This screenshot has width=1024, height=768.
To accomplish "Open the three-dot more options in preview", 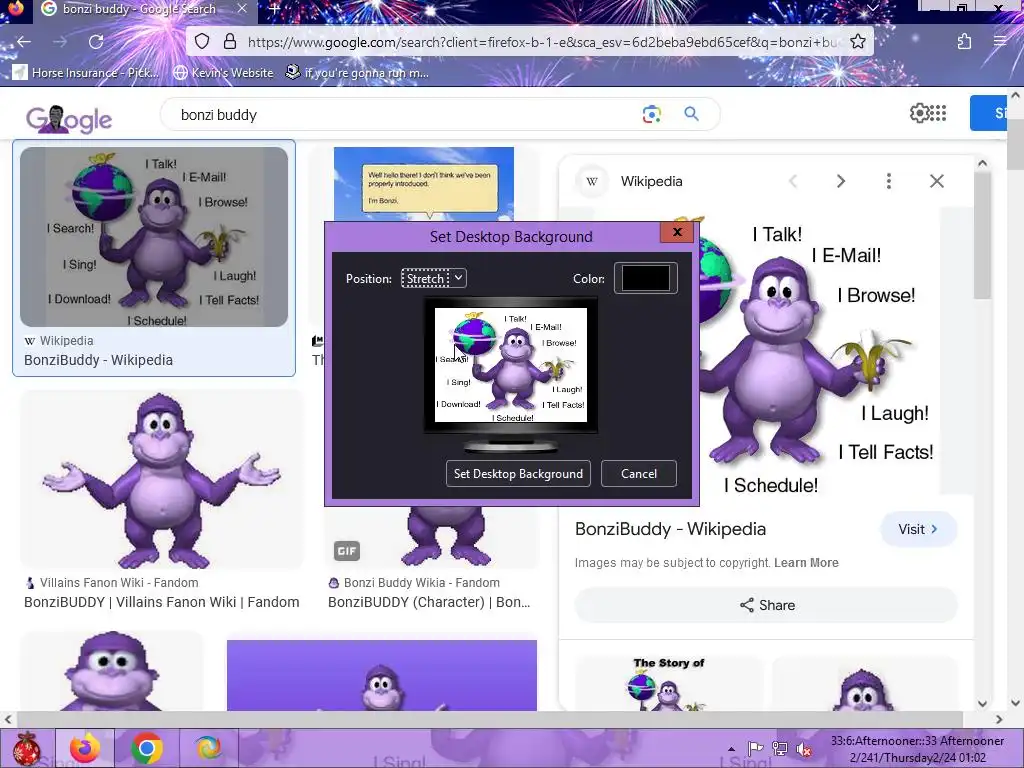I will 889,181.
